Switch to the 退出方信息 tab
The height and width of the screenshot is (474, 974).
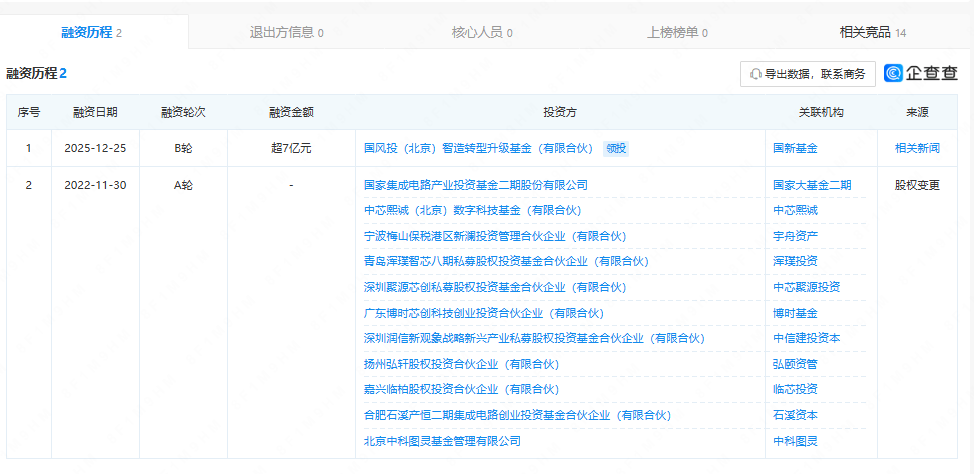click(x=286, y=32)
